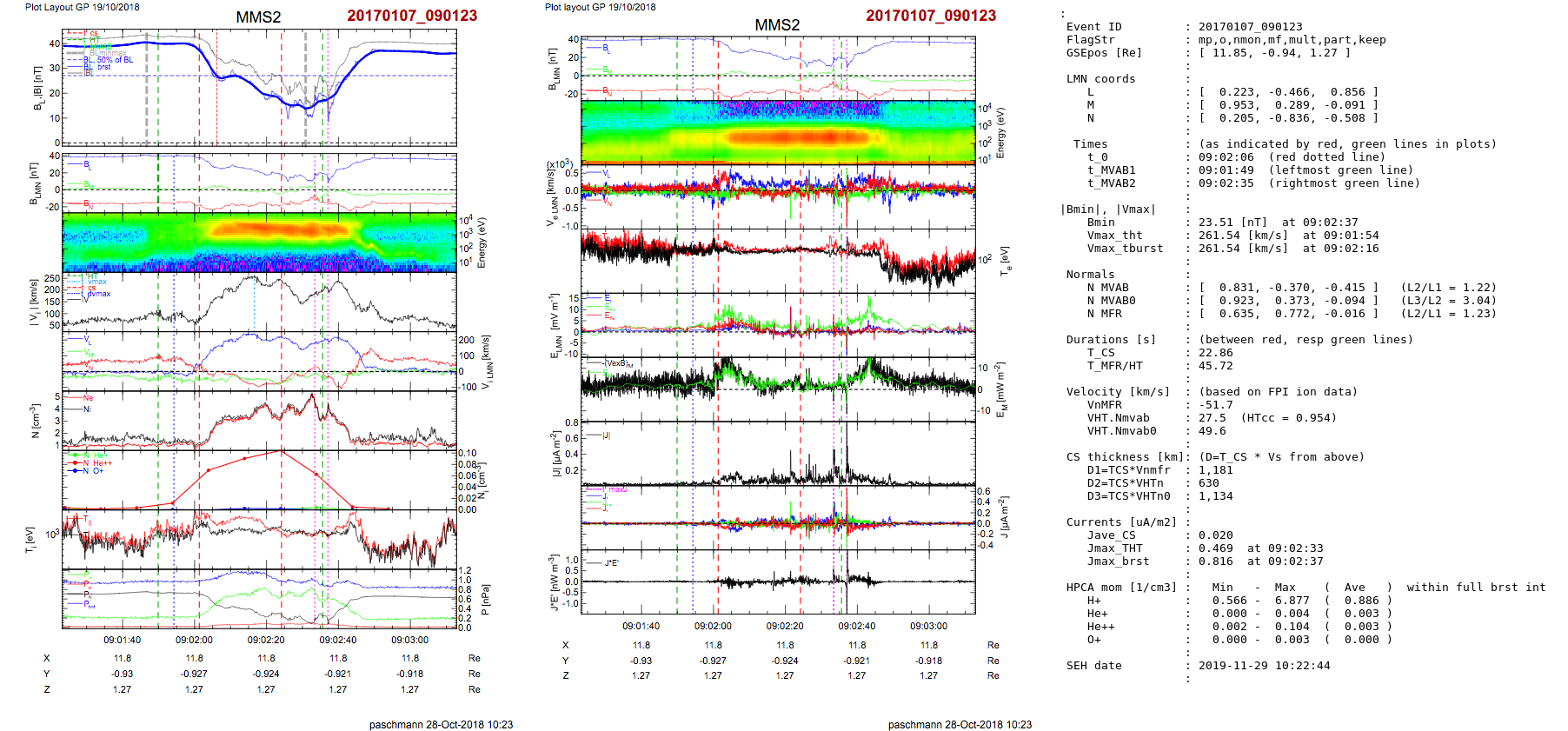Click the t_MVAB2 time '09:02:35'
The width and height of the screenshot is (1568, 731).
(1226, 183)
